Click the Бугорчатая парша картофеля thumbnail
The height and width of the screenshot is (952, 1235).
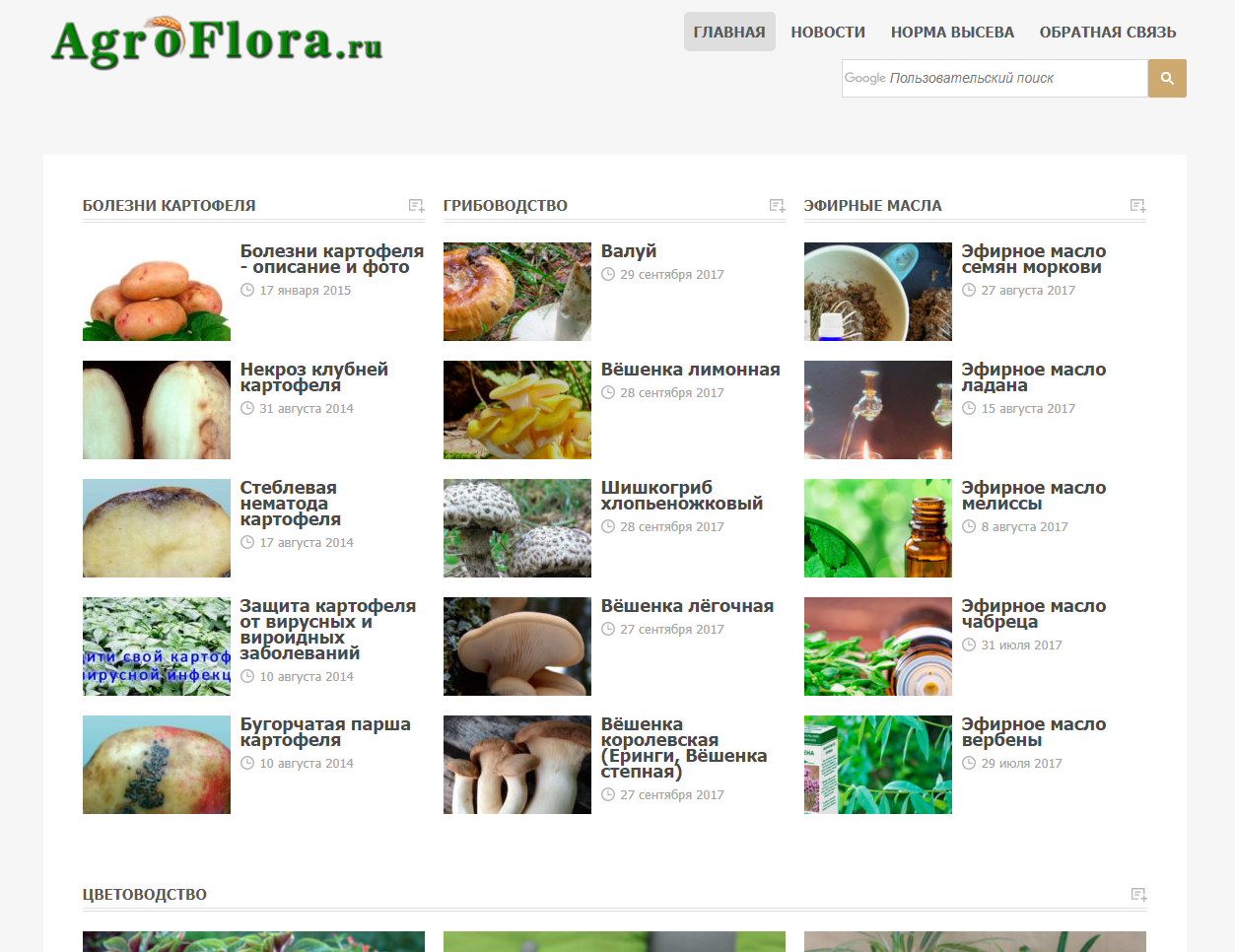(157, 765)
